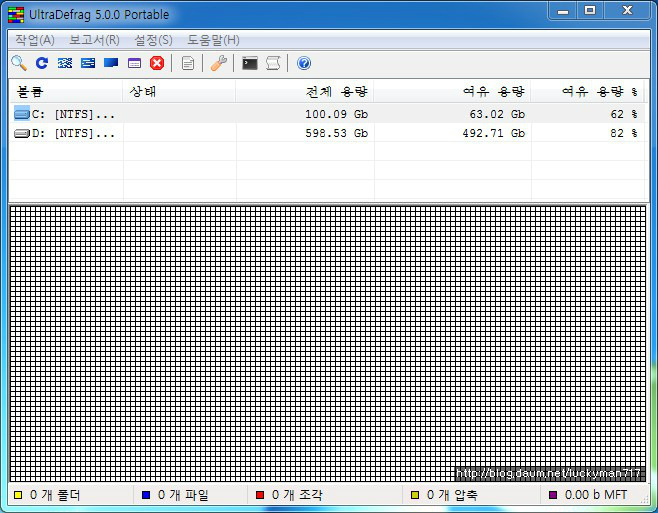Click the cluster map grid

[328, 343]
